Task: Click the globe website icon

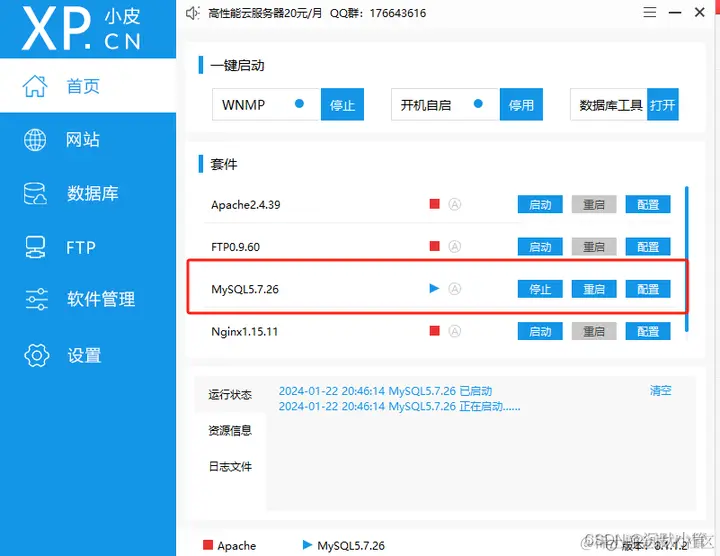Action: pos(35,140)
